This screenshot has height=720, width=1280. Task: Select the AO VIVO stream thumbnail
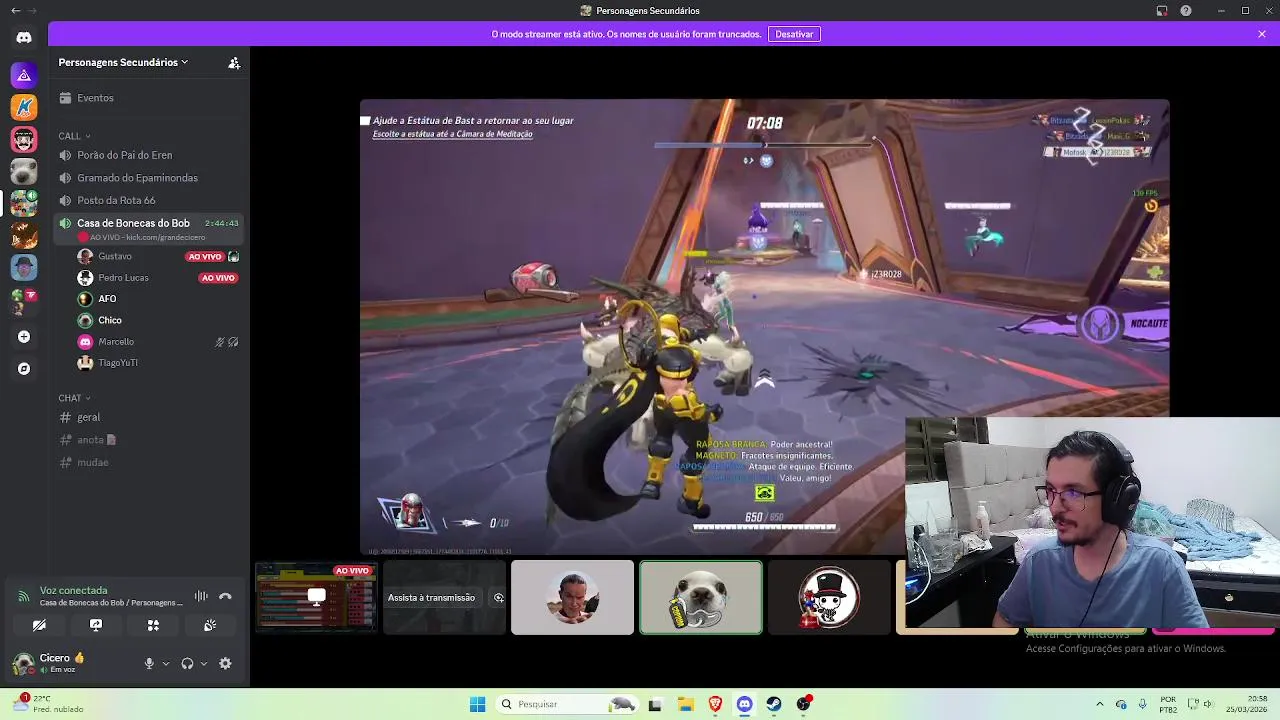click(316, 597)
